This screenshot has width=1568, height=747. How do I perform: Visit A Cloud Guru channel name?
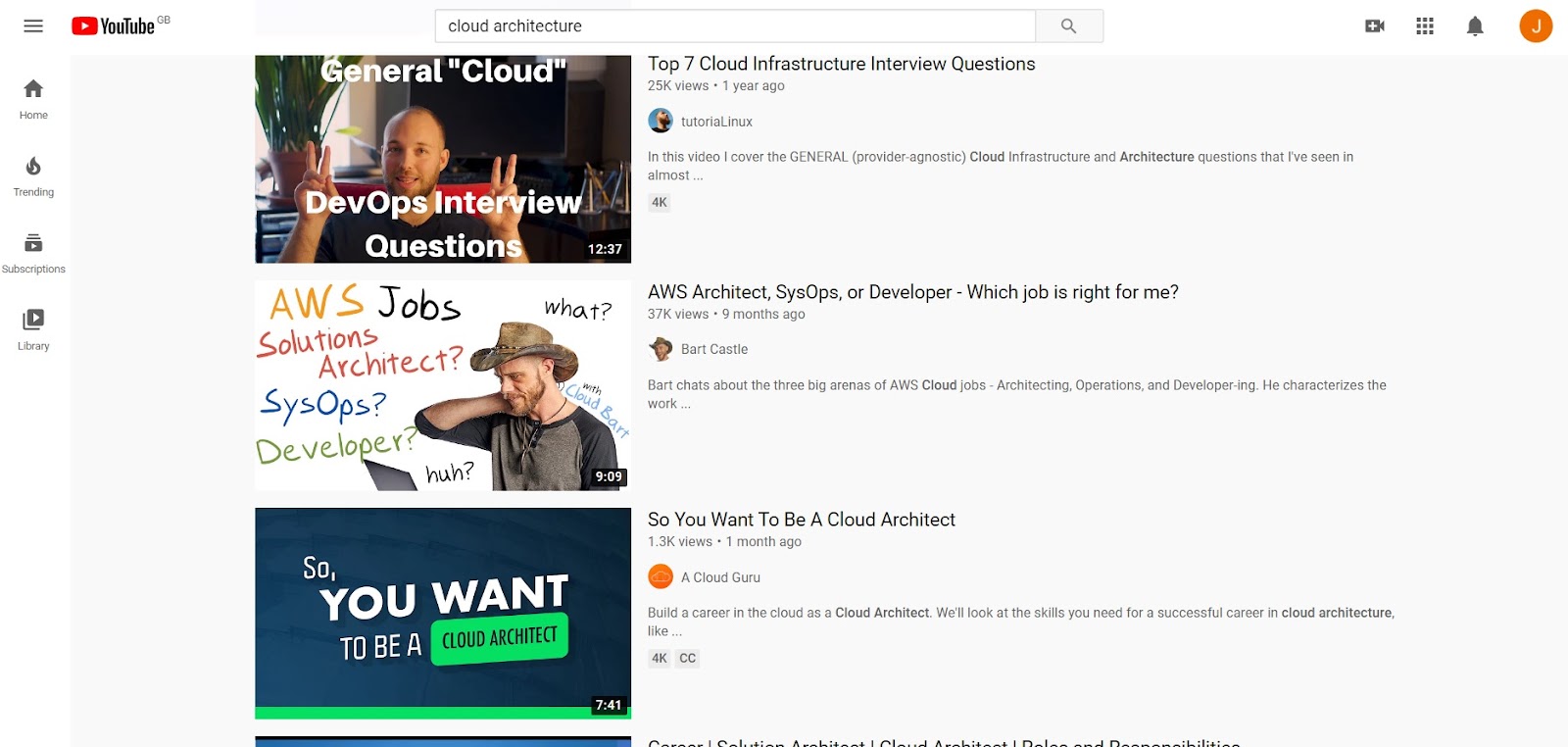(720, 577)
